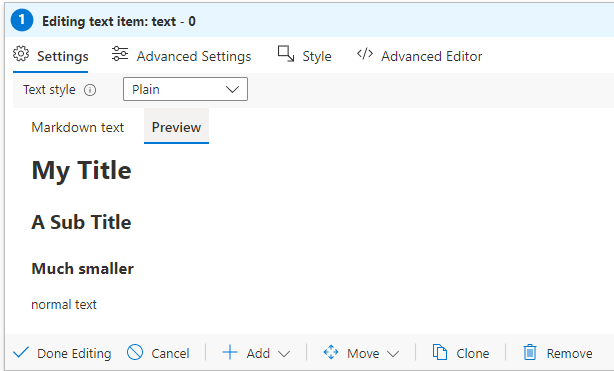Click the Style resize icon
Viewport: 614px width, 371px height.
coord(286,54)
